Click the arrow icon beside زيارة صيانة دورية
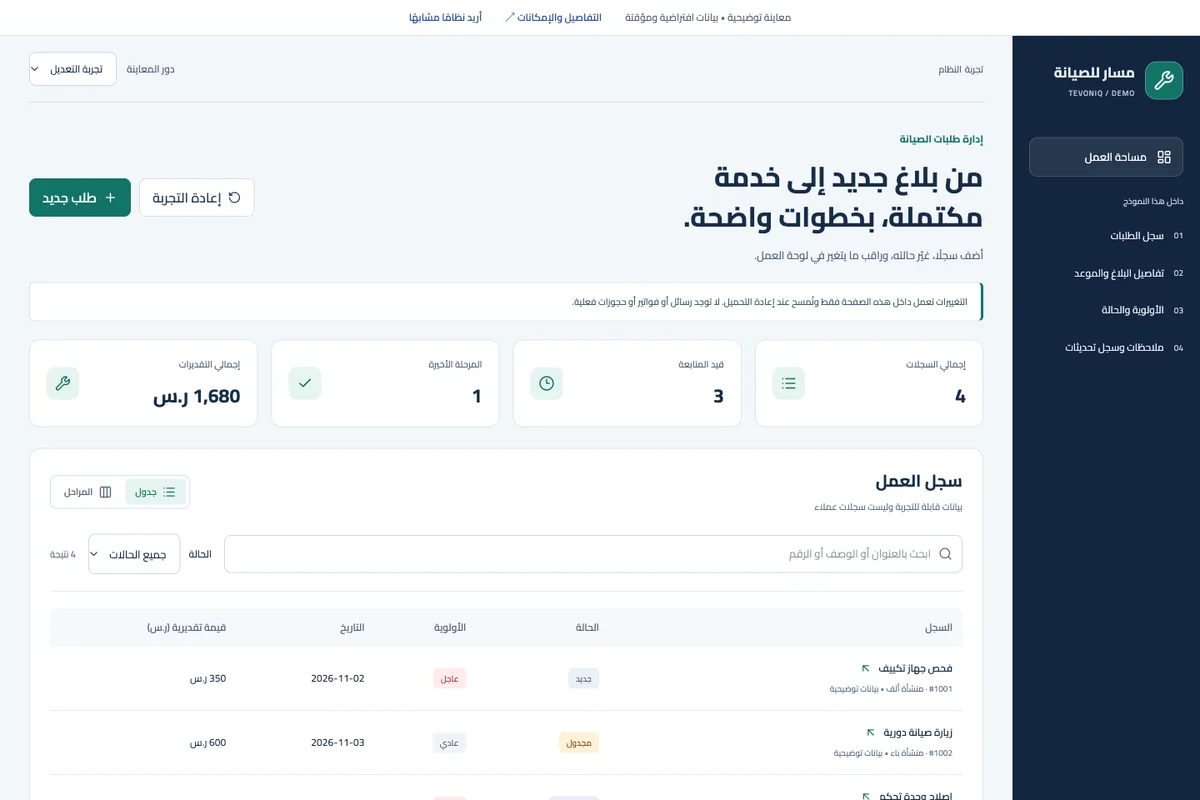 click(x=871, y=732)
